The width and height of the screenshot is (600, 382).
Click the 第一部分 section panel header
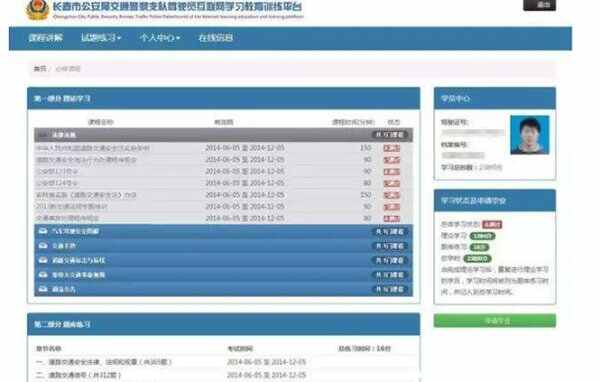pos(223,98)
